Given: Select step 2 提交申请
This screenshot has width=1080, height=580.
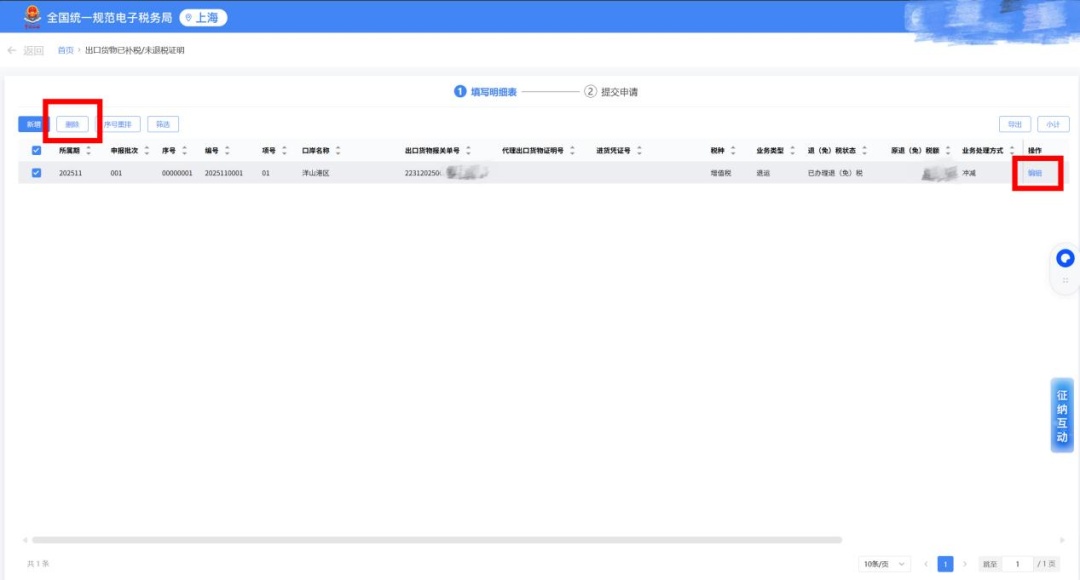Looking at the screenshot, I should tap(611, 92).
